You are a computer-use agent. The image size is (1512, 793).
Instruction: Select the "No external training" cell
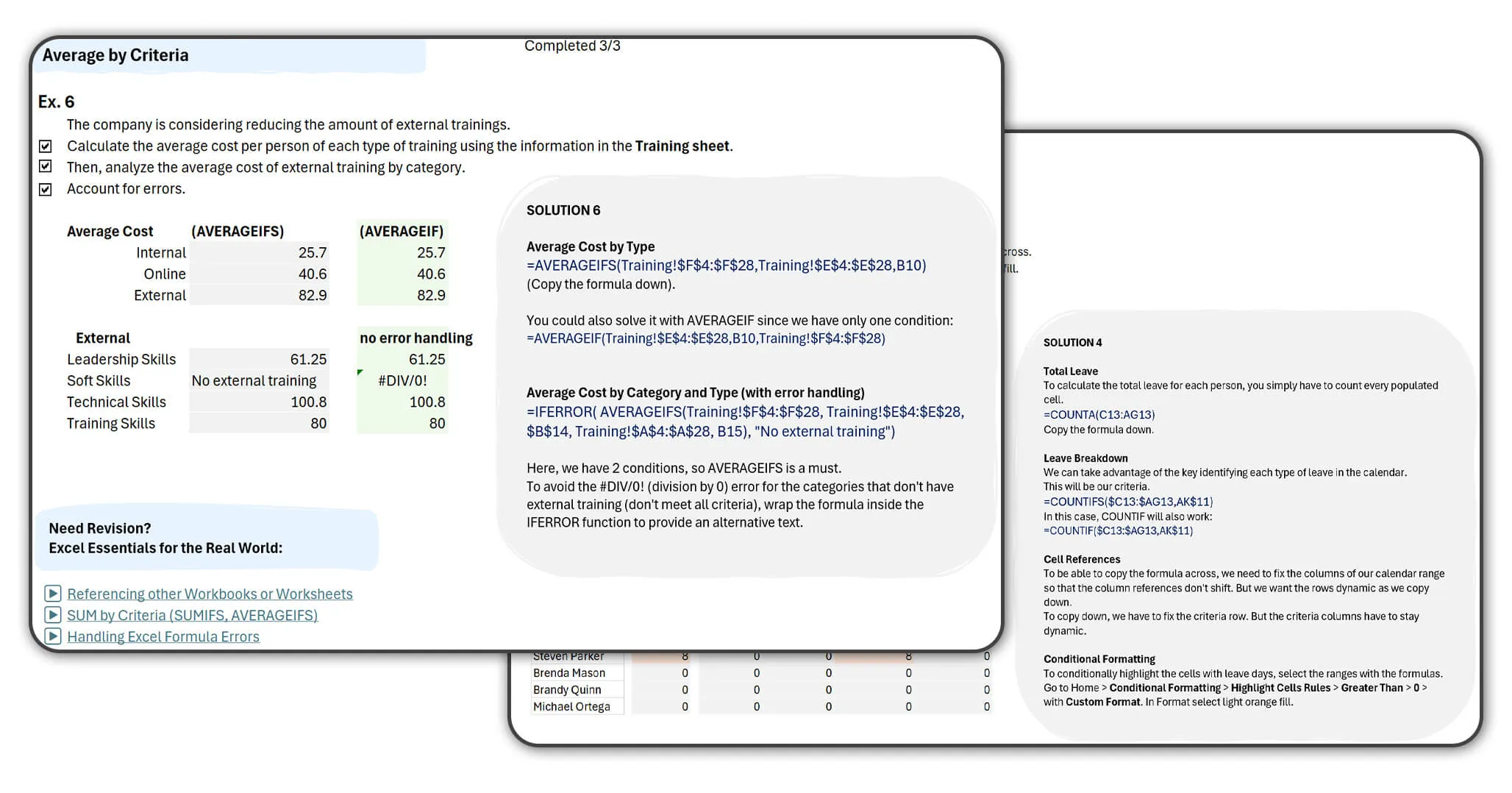click(254, 380)
